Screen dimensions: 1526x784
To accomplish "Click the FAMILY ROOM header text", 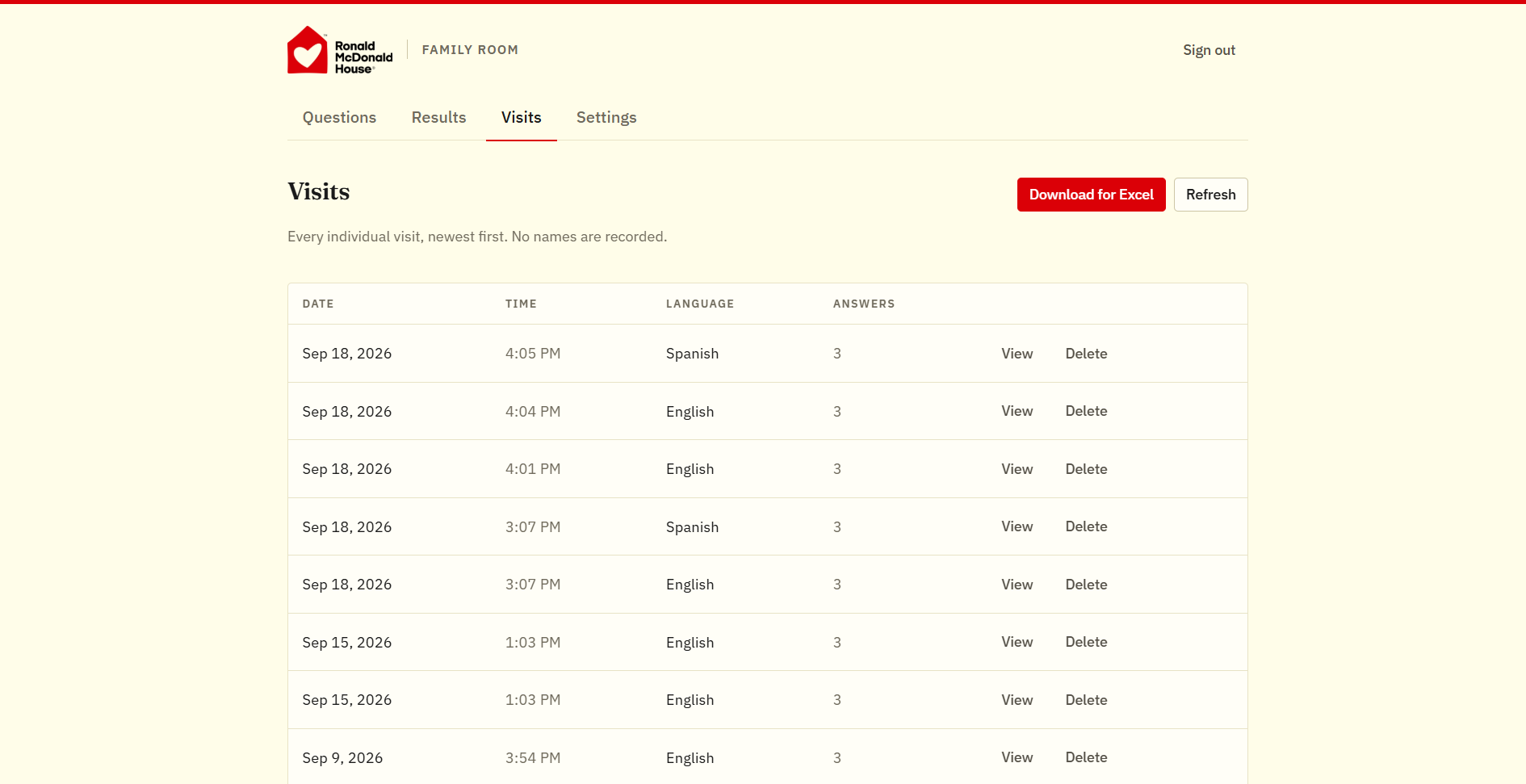I will click(x=470, y=50).
